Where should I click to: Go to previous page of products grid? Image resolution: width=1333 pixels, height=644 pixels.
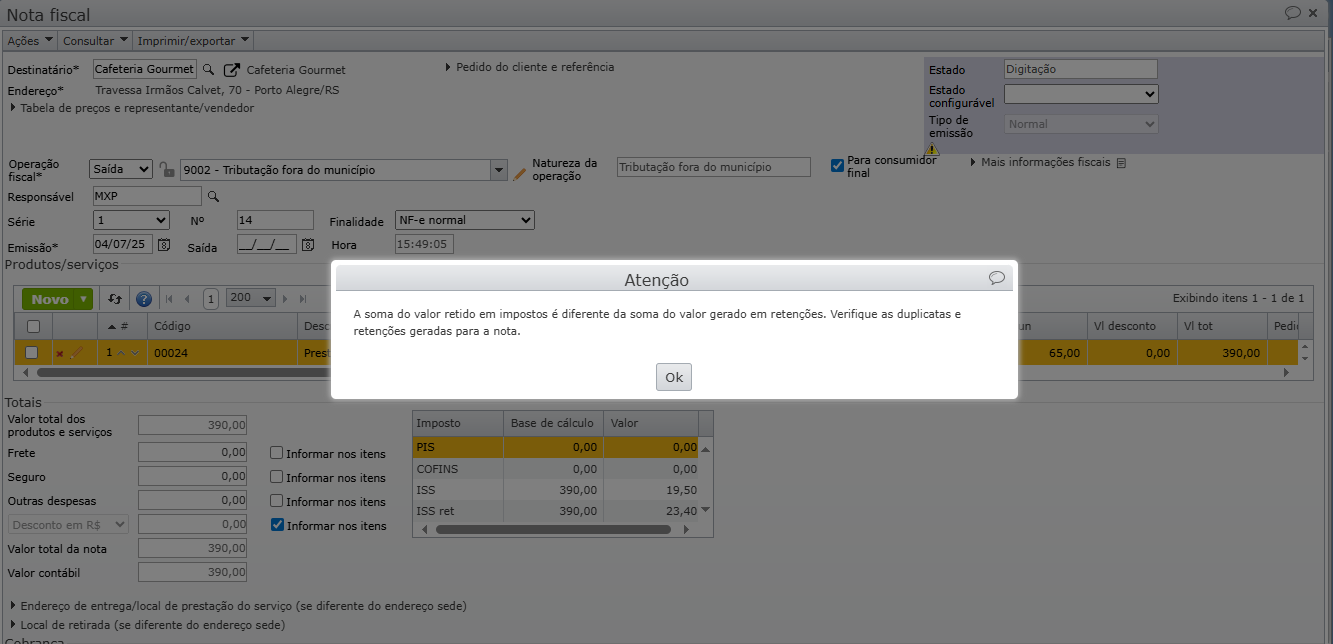187,299
